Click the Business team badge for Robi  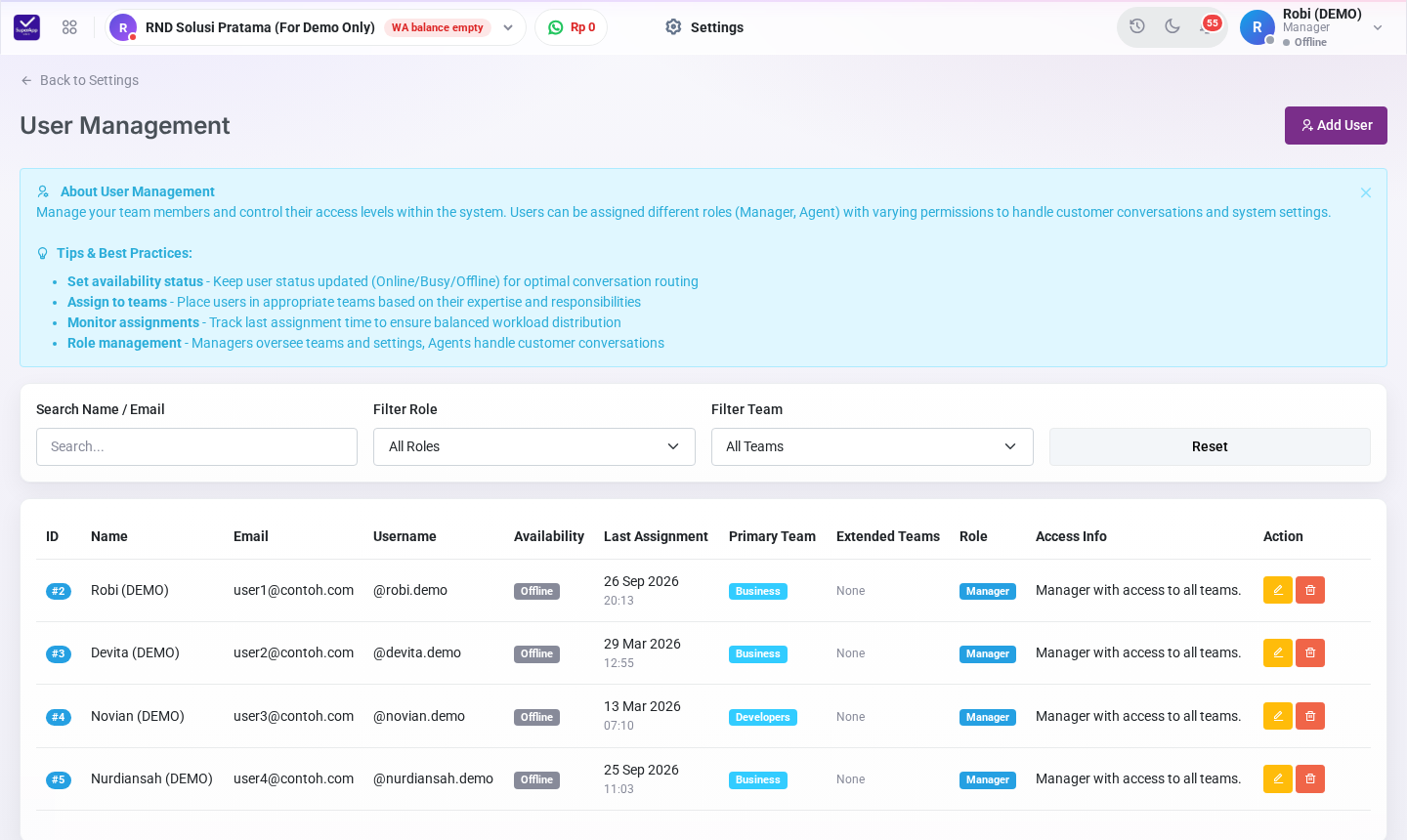758,591
